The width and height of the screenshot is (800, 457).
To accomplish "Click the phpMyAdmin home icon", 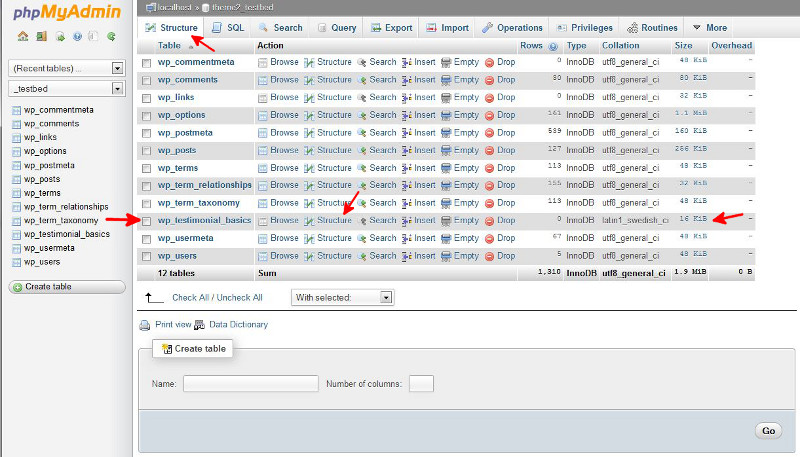I will pos(23,36).
